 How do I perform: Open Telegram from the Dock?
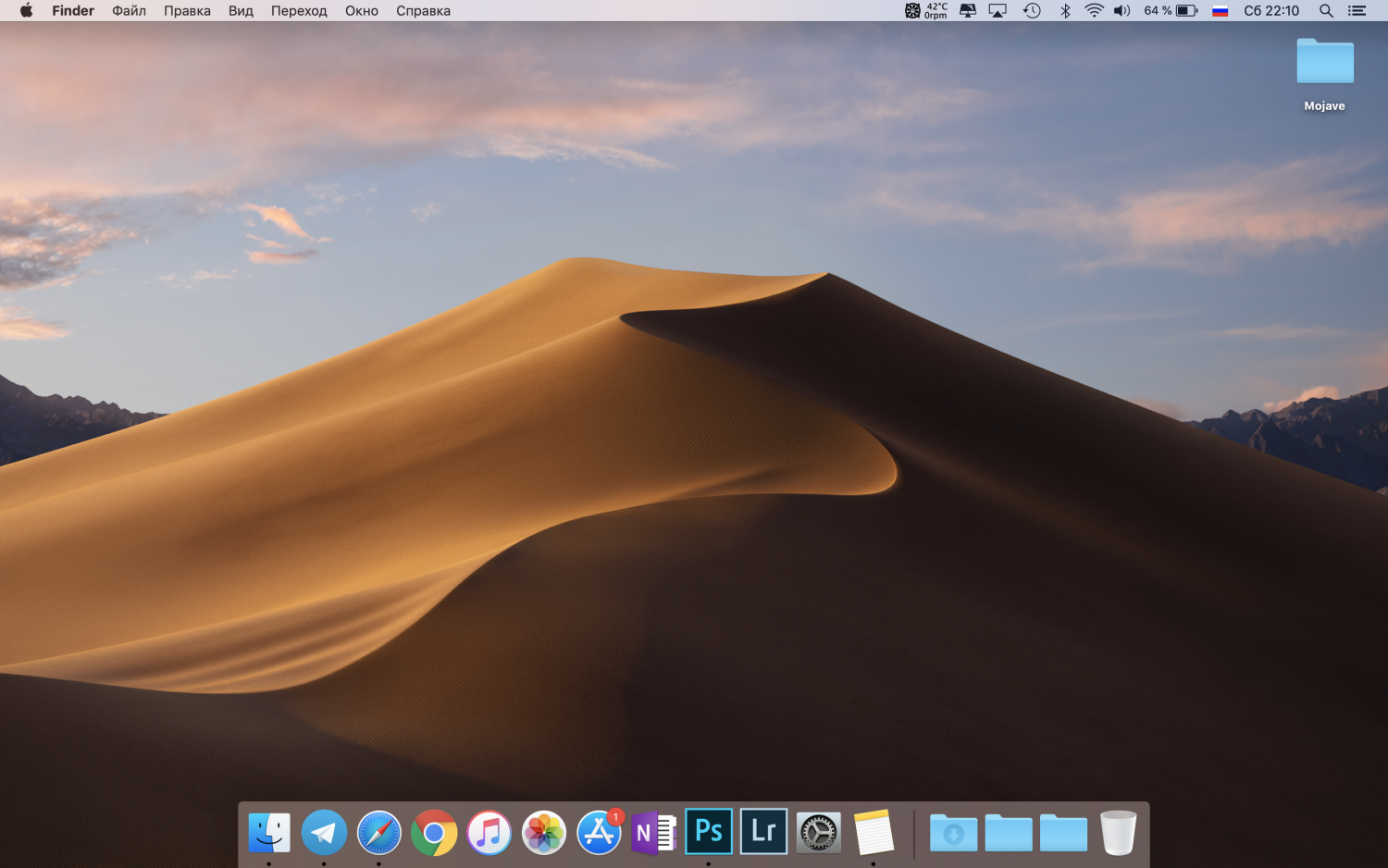tap(324, 832)
